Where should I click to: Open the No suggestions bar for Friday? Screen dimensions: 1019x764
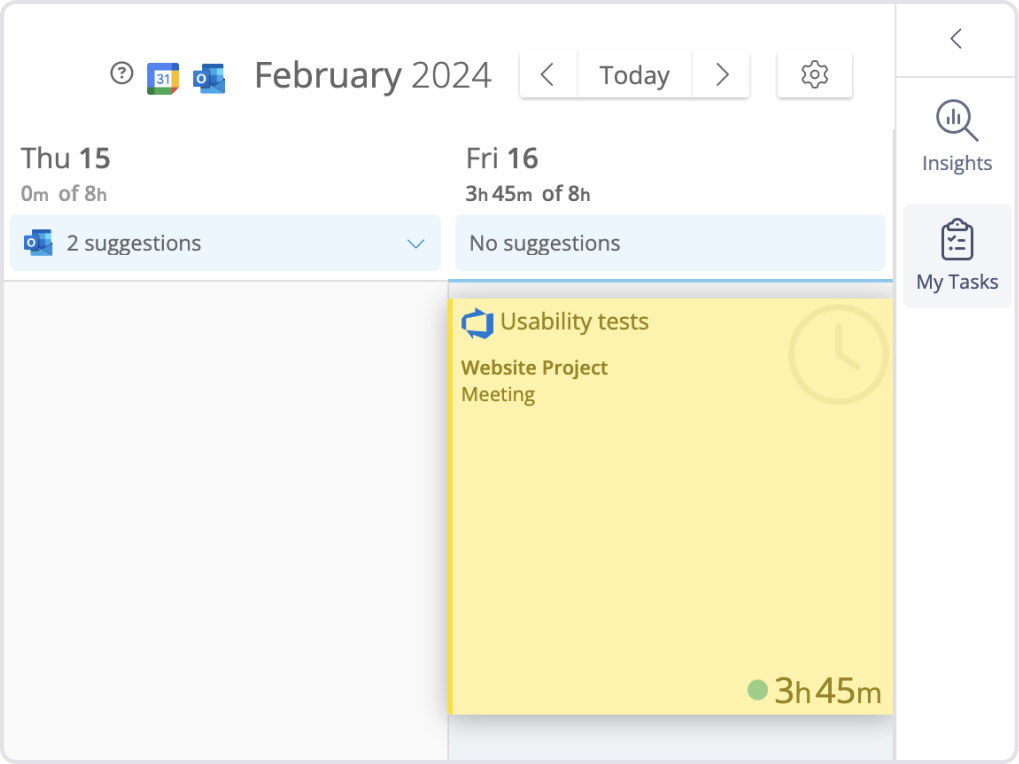click(x=670, y=242)
